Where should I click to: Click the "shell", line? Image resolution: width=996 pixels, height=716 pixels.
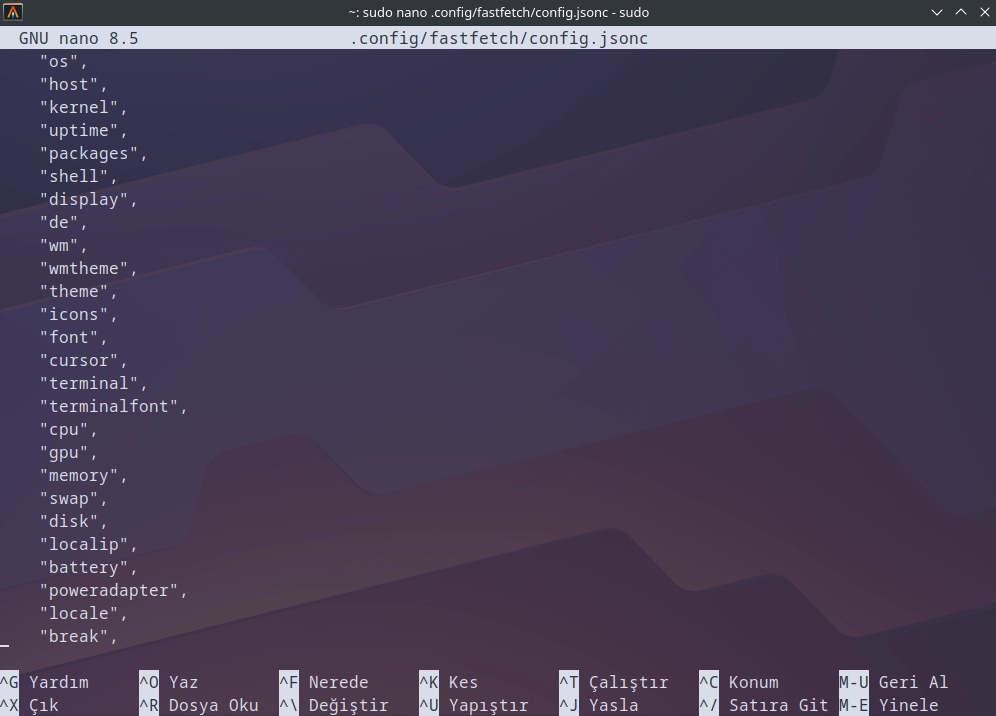click(79, 177)
